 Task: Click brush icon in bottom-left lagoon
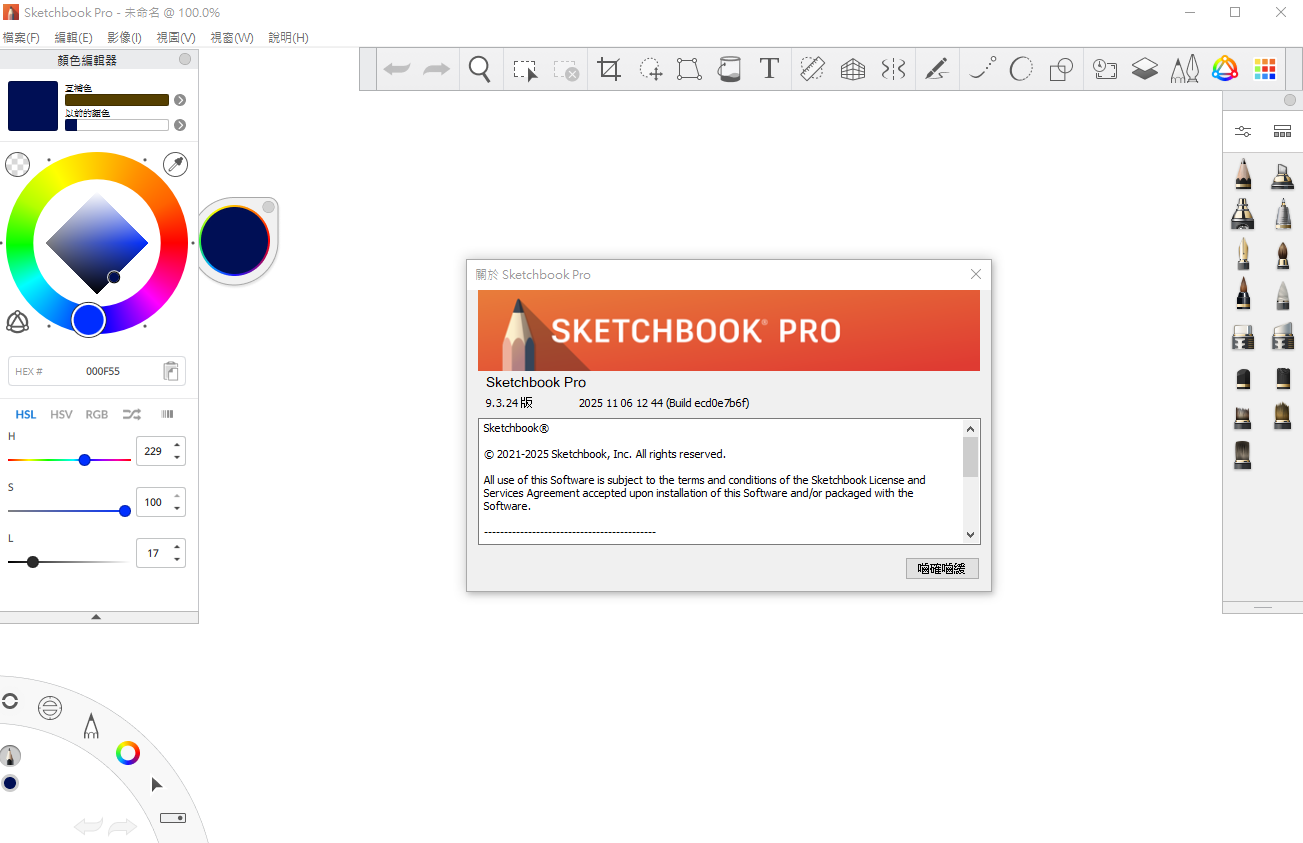point(9,755)
